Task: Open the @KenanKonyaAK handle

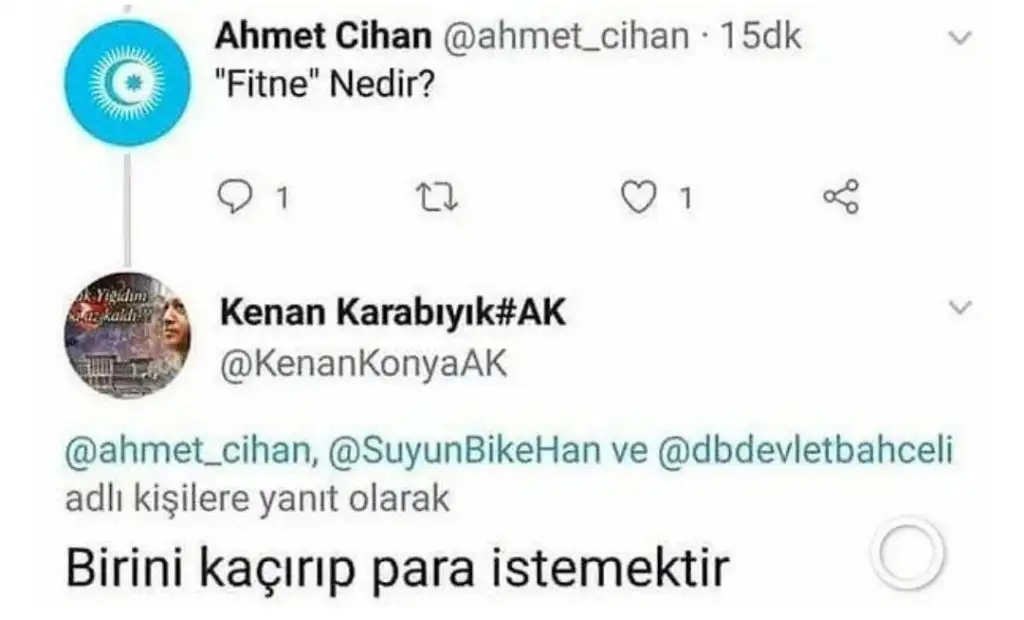Action: (x=363, y=365)
